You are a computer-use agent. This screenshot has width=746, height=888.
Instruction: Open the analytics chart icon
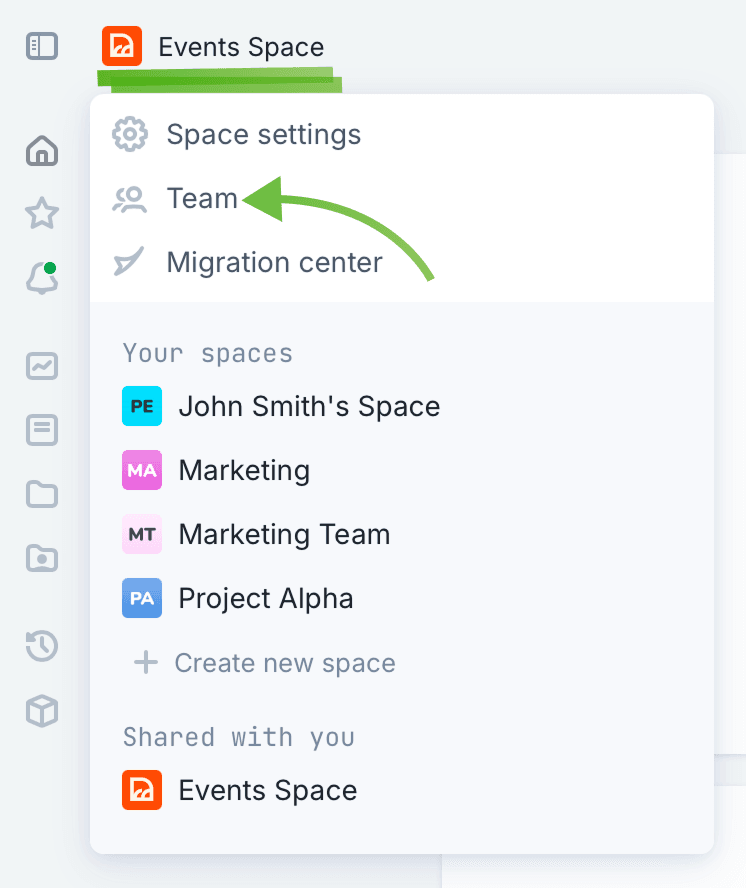(x=42, y=366)
